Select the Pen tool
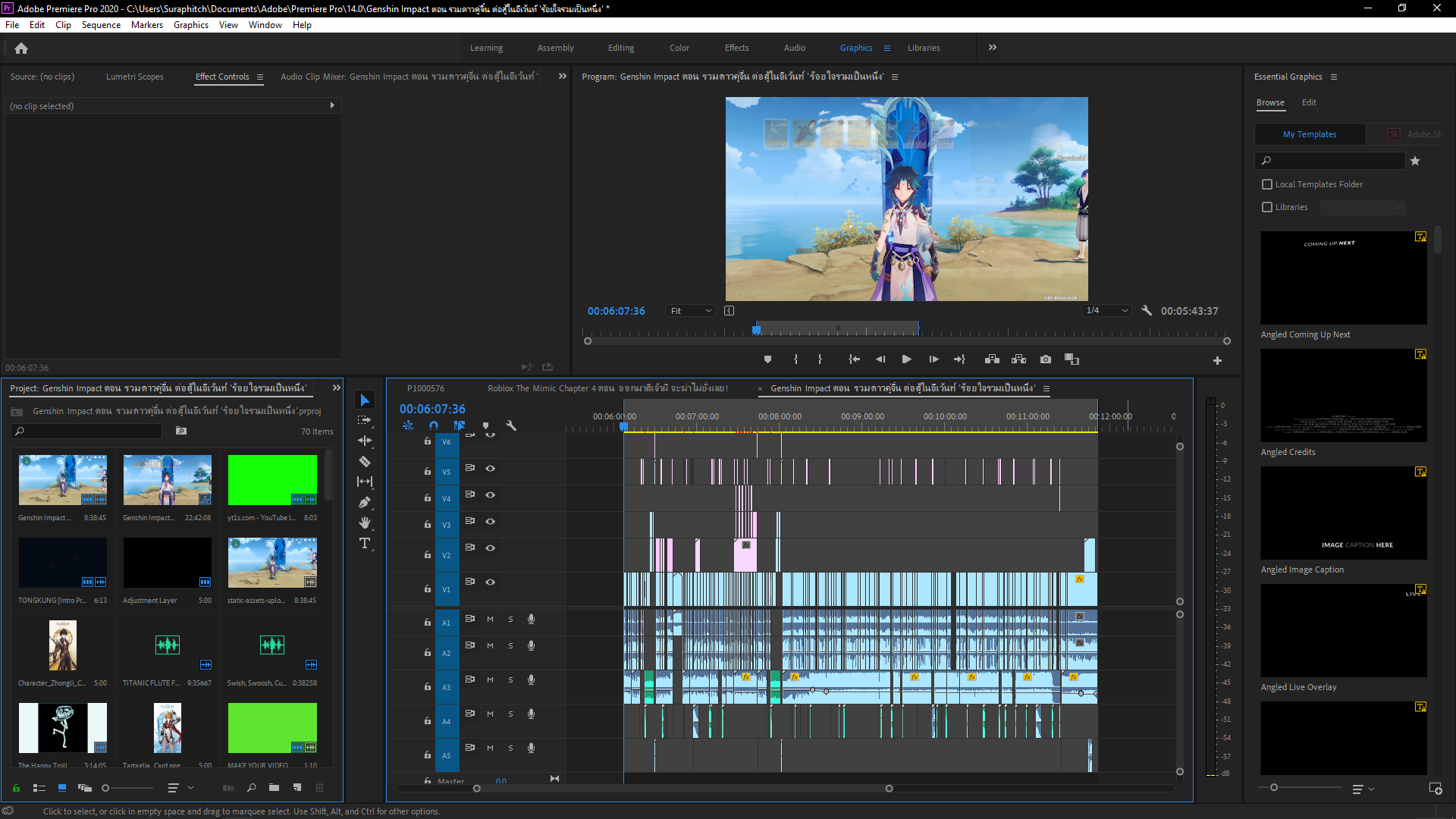This screenshot has width=1456, height=819. coord(365,502)
